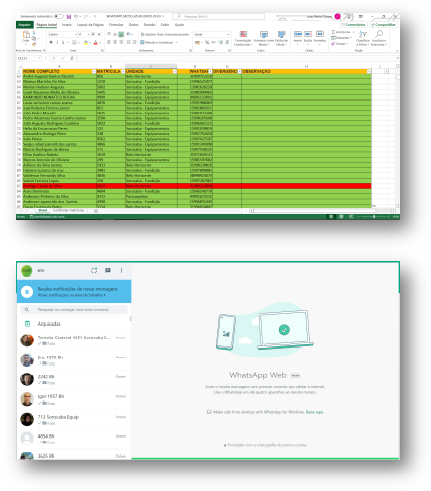Click Formatar como Tabela icon
The width and height of the screenshot is (431, 491).
point(264,34)
